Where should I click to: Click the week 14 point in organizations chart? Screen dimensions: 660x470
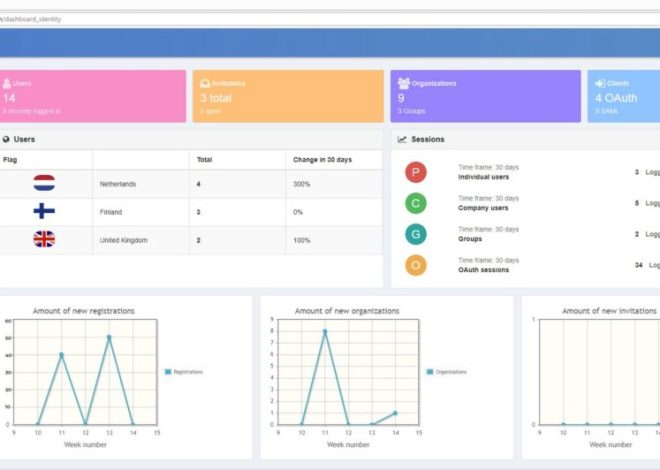coord(395,413)
